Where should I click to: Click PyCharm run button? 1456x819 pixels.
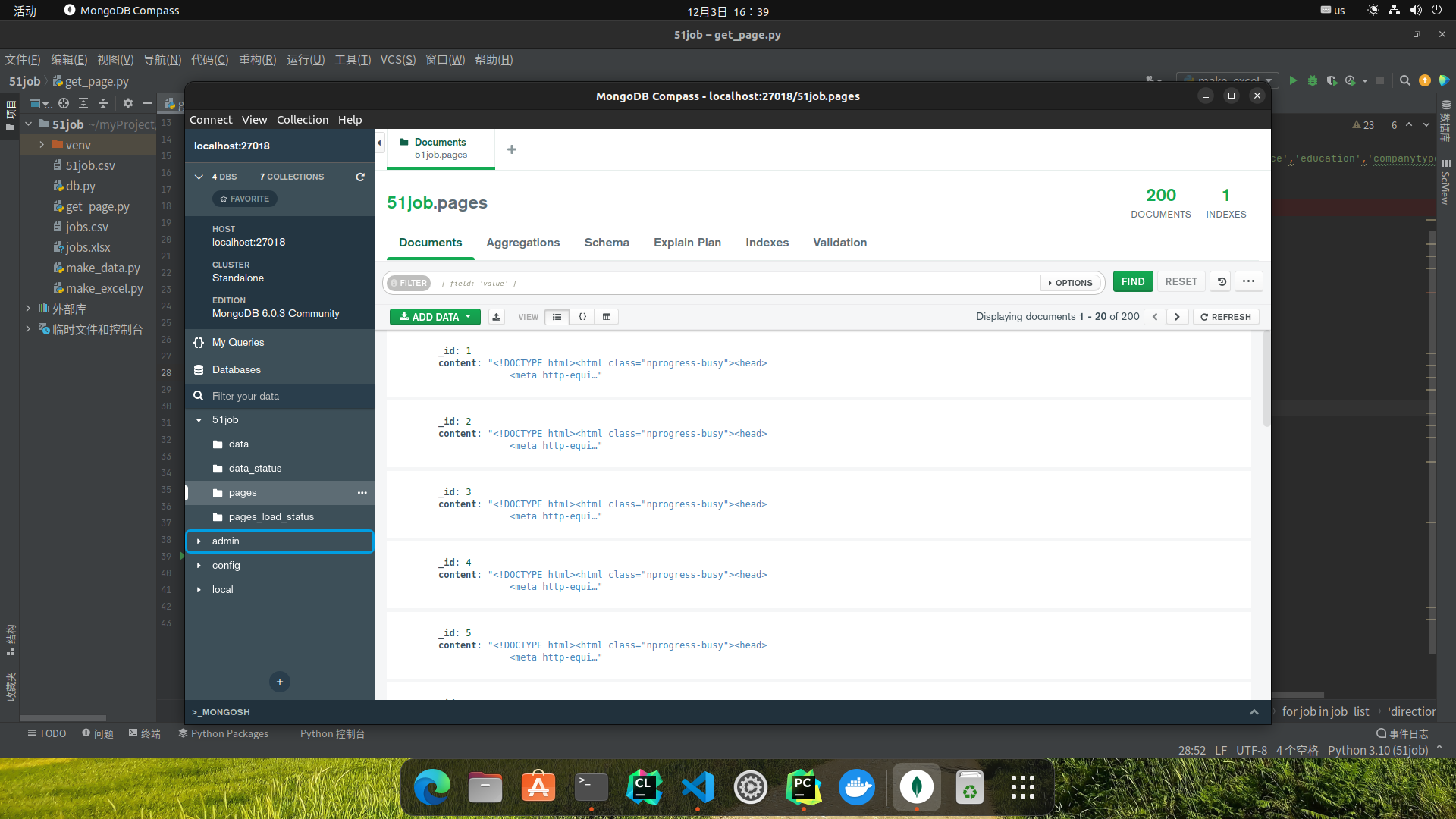point(1293,80)
